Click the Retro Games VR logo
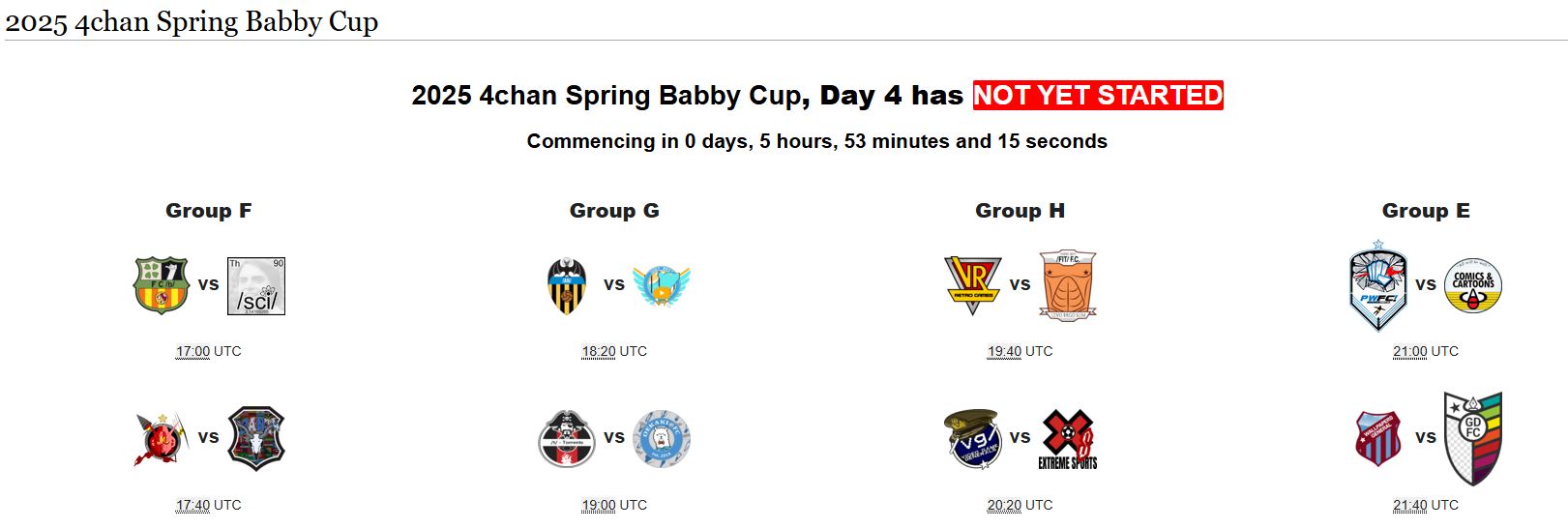 [x=972, y=285]
